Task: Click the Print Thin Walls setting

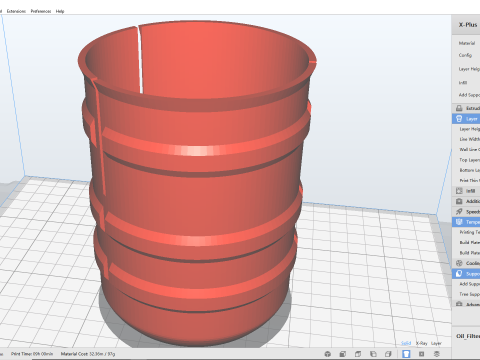Action: click(x=470, y=181)
